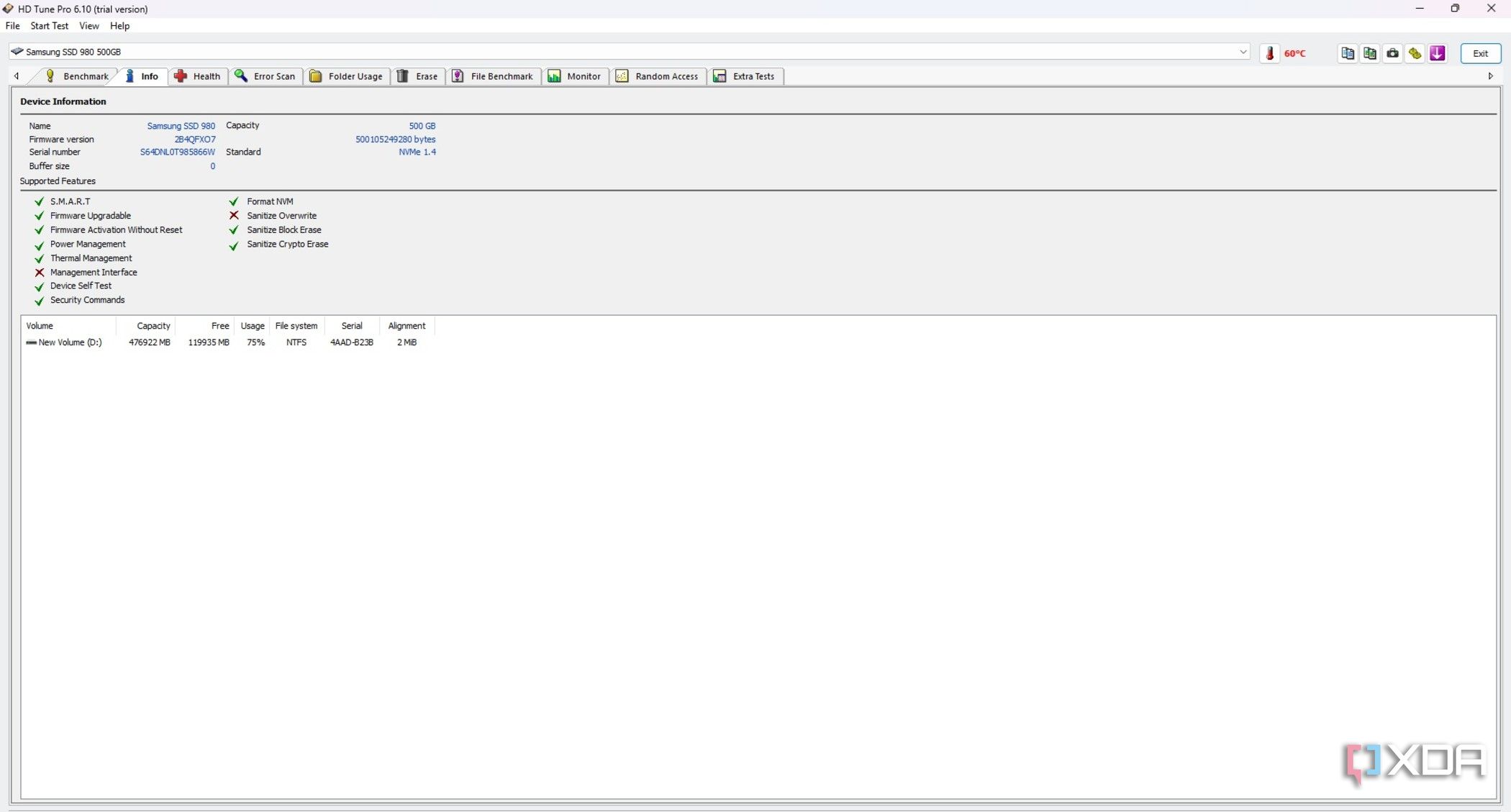The width and height of the screenshot is (1511, 812).
Task: Click the thermometer temperature icon
Action: point(1270,53)
